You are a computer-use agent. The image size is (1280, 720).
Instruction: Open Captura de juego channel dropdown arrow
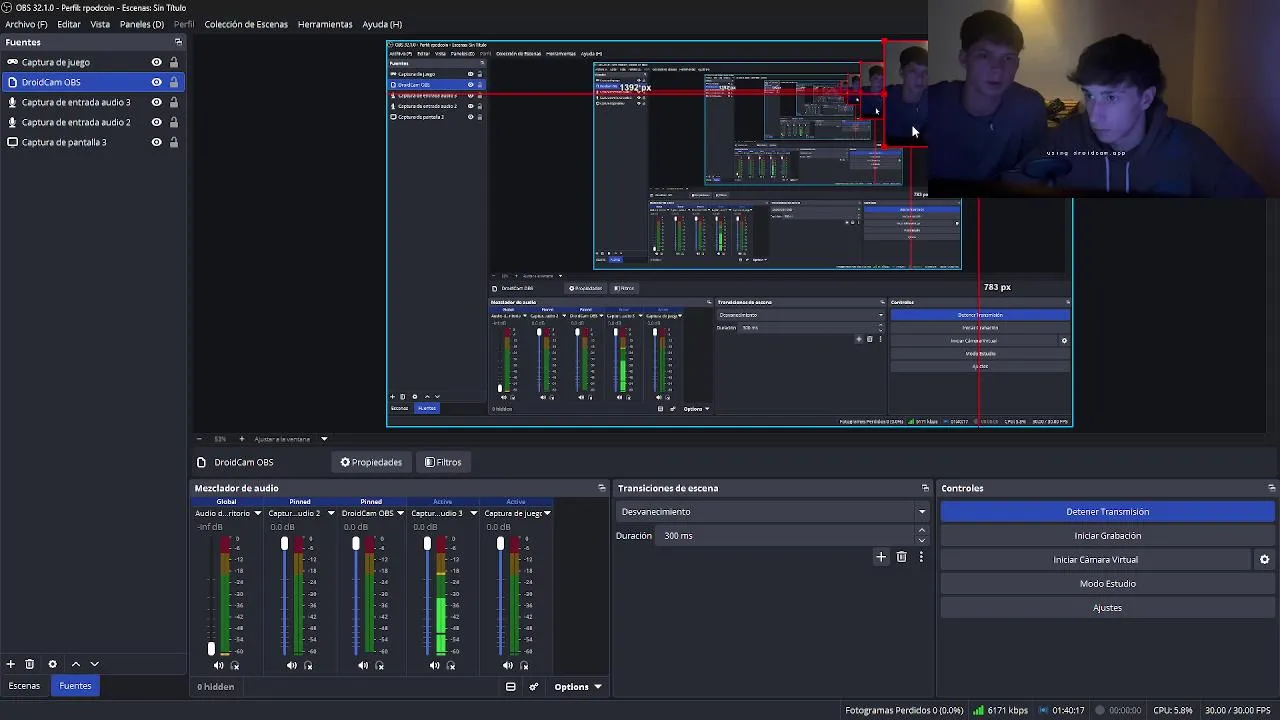click(547, 513)
